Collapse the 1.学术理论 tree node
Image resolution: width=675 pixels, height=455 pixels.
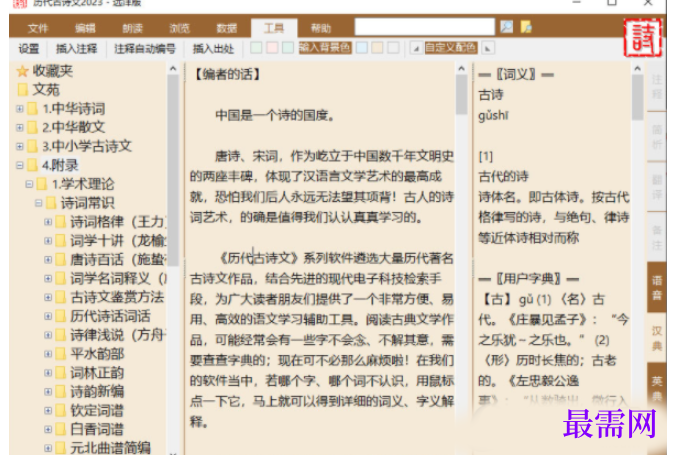pyautogui.click(x=29, y=184)
